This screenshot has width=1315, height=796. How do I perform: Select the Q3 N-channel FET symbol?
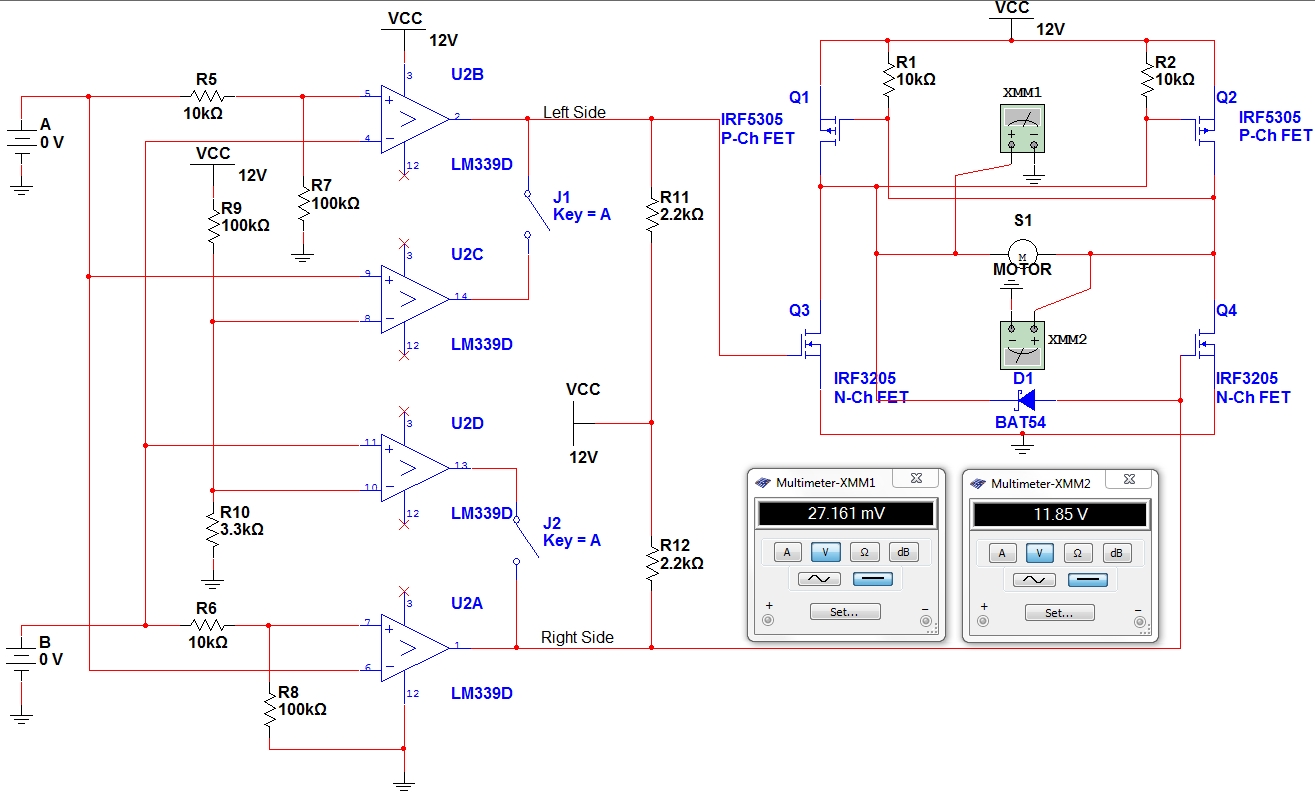point(810,346)
